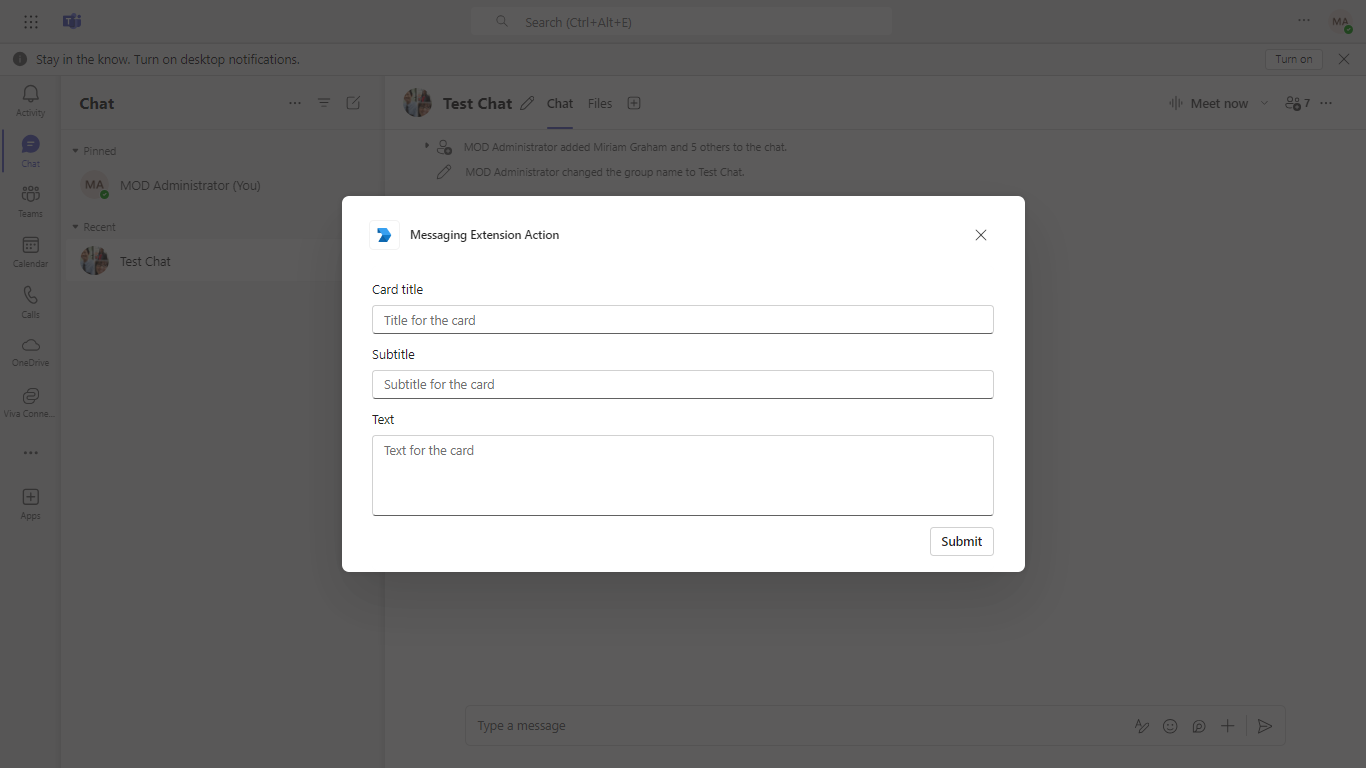Focus the Text for the card textarea
This screenshot has height=768, width=1366.
pyautogui.click(x=683, y=475)
